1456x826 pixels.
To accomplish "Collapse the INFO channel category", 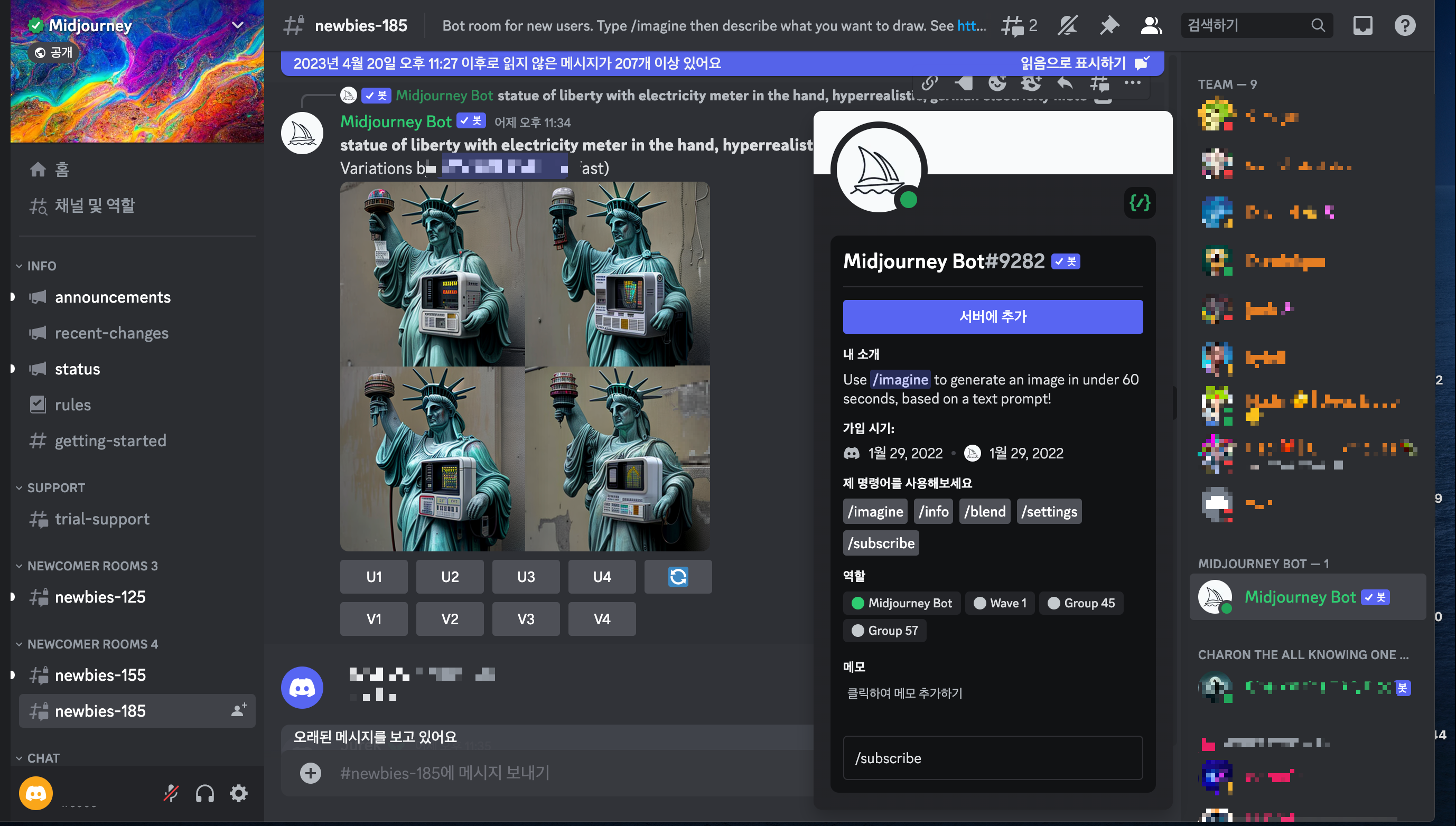I will 41,266.
